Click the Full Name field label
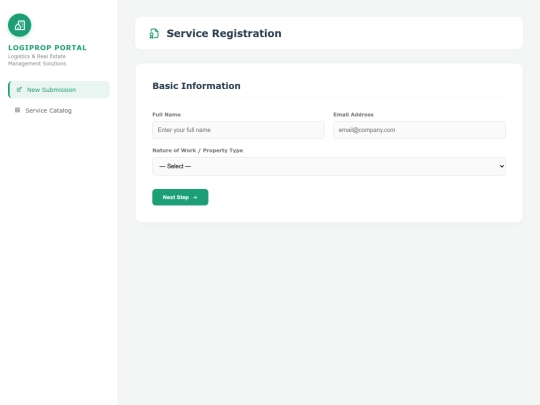The image size is (540, 405). pos(167,114)
